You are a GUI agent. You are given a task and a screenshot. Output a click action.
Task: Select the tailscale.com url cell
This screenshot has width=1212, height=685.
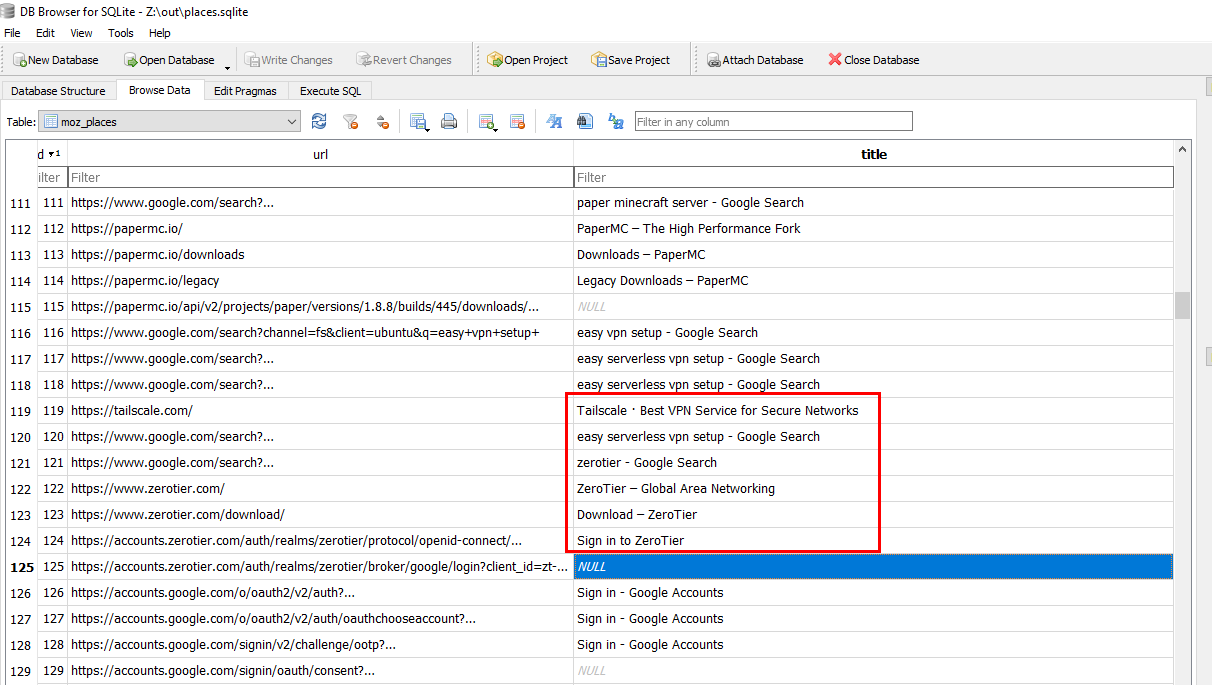(x=320, y=411)
